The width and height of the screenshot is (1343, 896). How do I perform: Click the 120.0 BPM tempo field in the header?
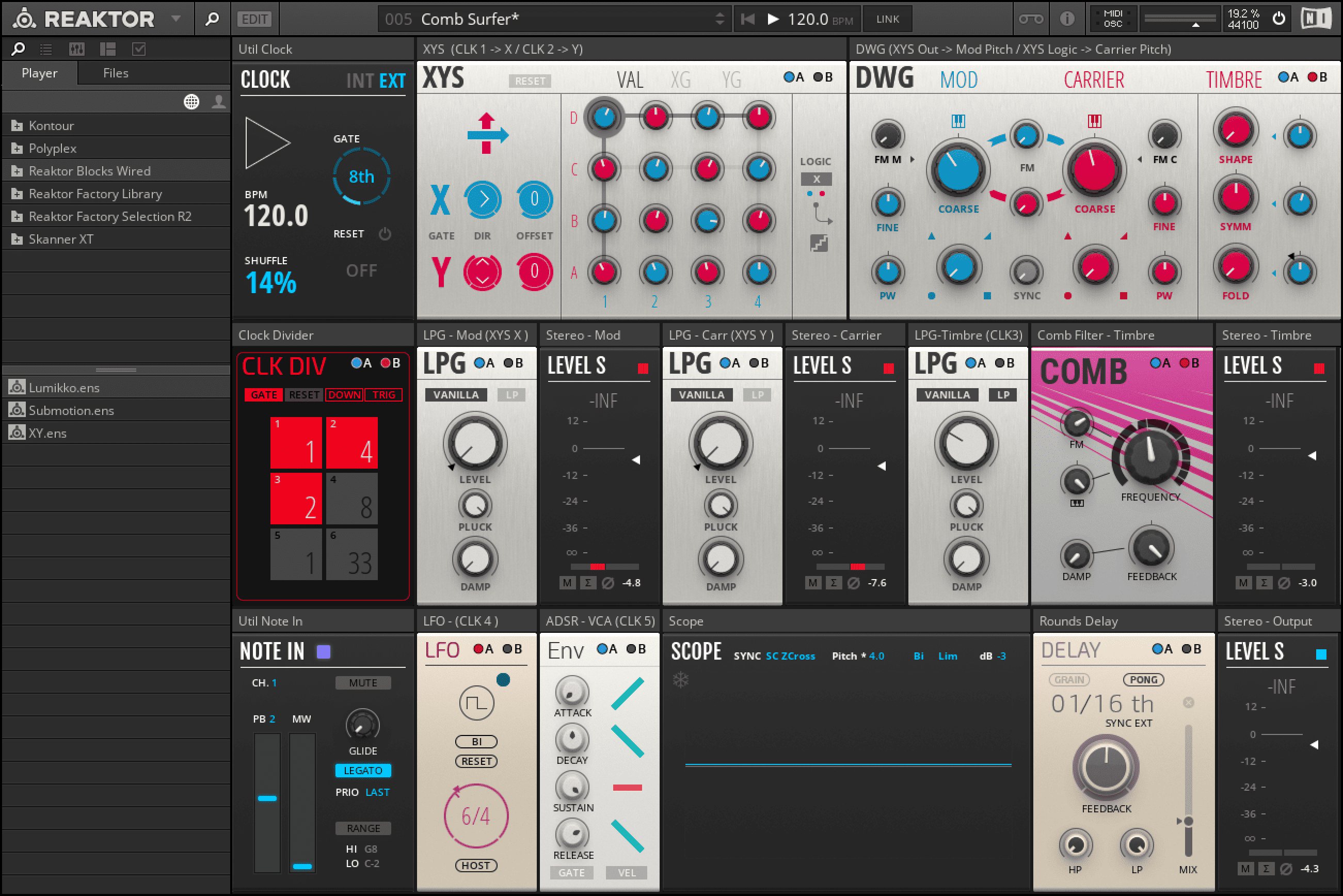coord(821,19)
